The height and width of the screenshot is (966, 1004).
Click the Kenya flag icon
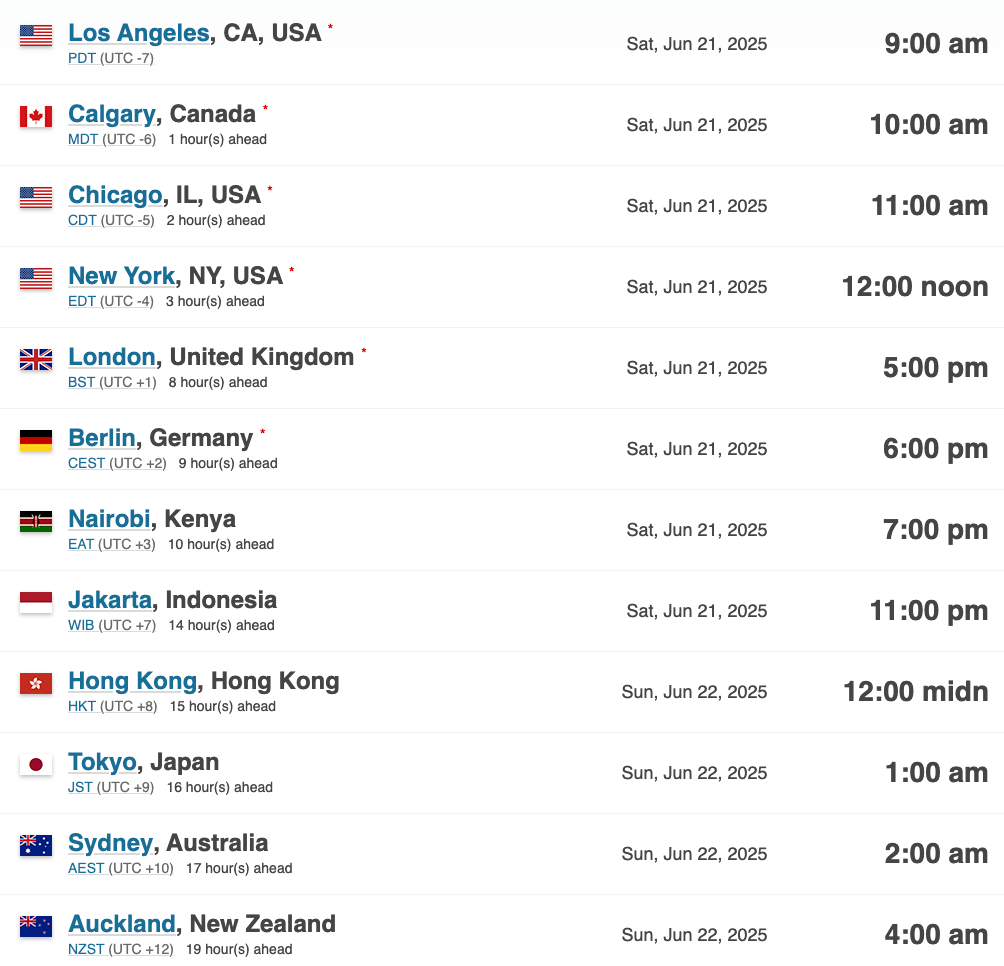(x=36, y=522)
